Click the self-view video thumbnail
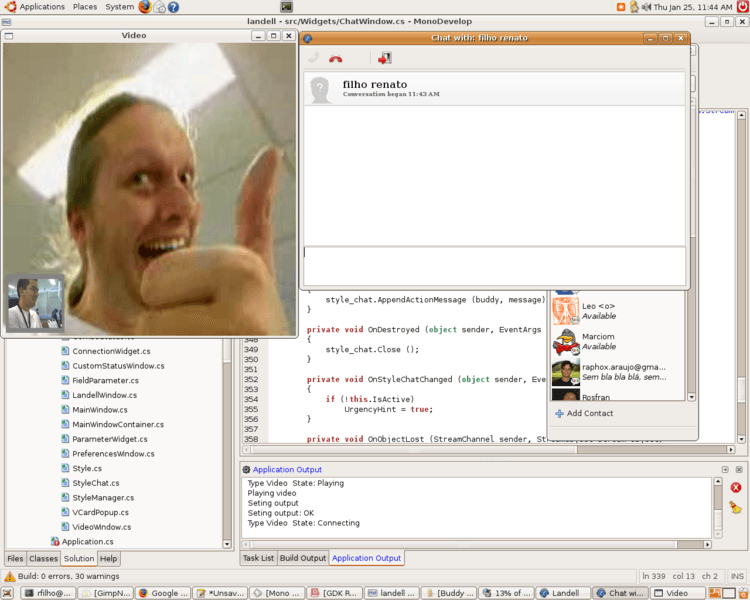This screenshot has width=750, height=600. point(35,303)
